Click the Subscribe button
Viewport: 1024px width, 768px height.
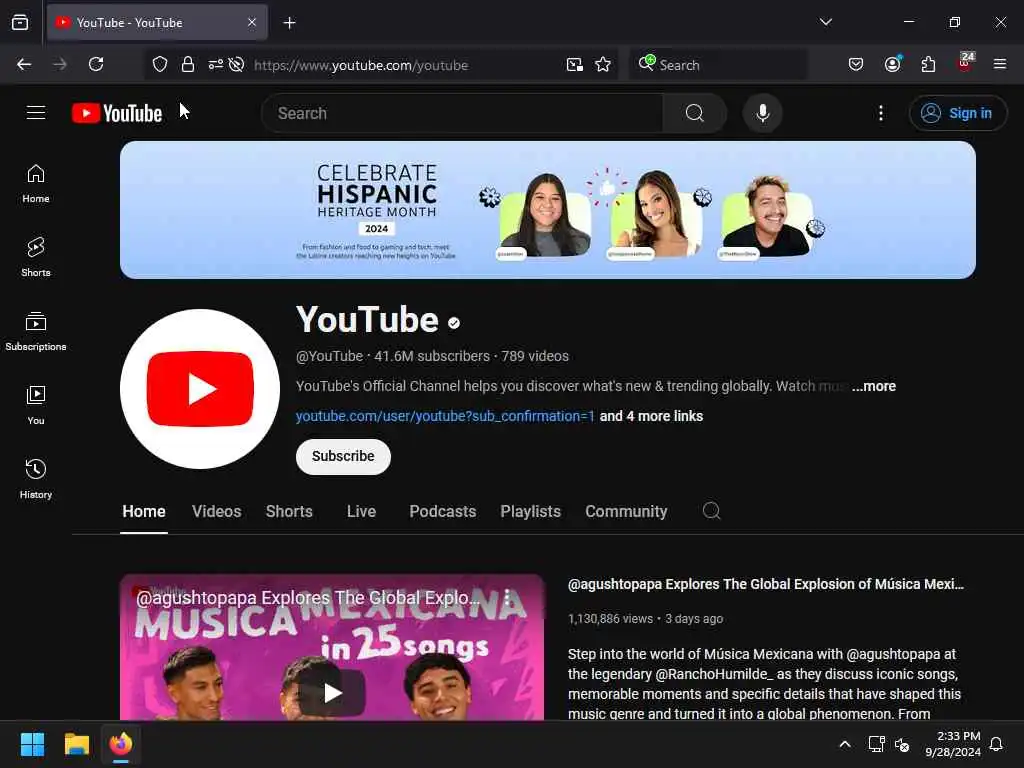[x=343, y=456]
